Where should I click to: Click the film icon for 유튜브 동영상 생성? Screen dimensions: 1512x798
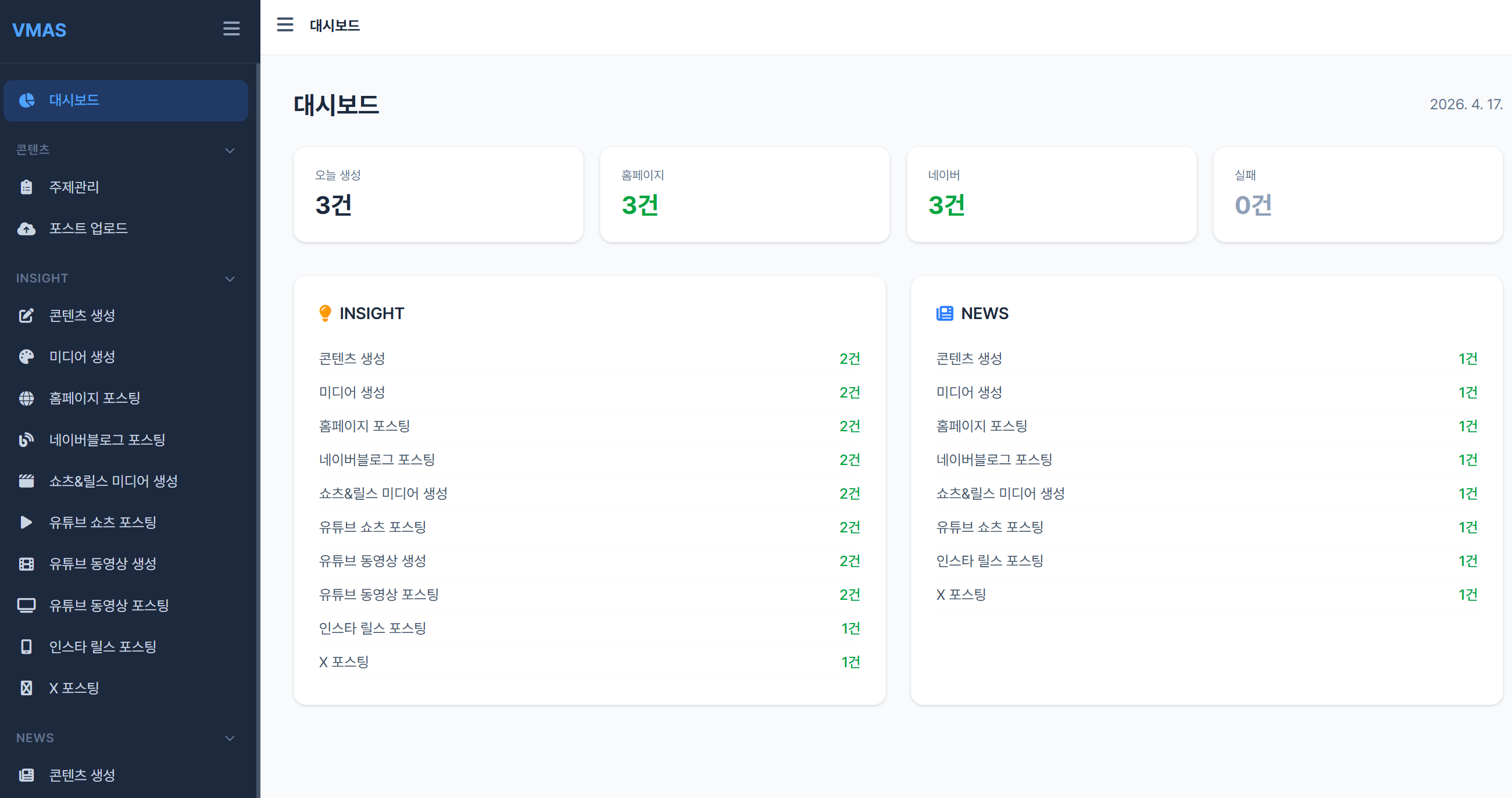[26, 564]
